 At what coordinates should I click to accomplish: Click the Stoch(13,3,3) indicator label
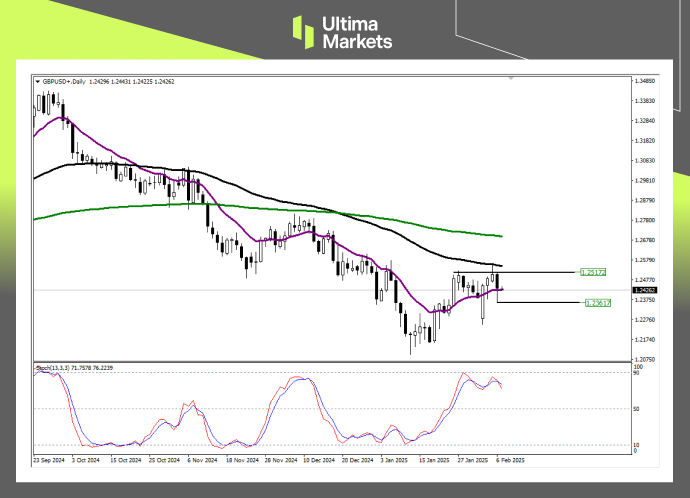pyautogui.click(x=62, y=368)
